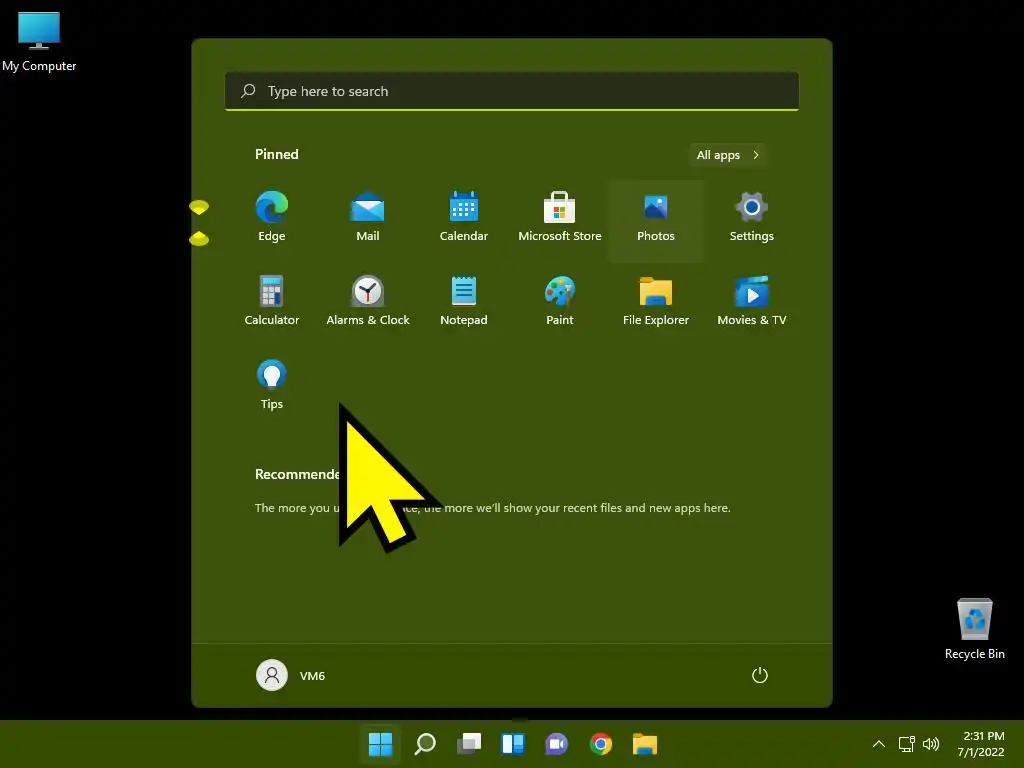Expand the hidden system tray icons

[879, 744]
